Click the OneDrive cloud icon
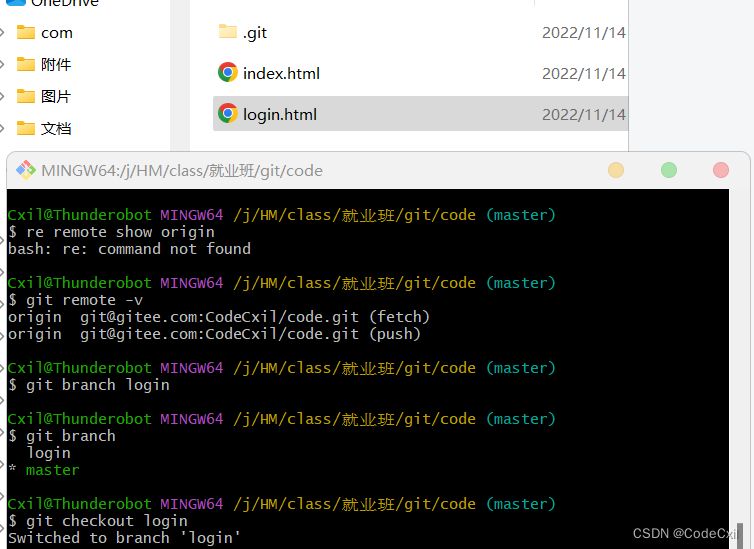Image resolution: width=754 pixels, height=549 pixels. pos(16,2)
